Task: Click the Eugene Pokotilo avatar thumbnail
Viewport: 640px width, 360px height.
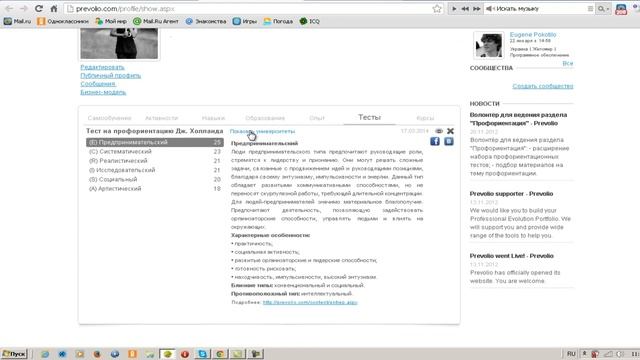Action: point(489,45)
